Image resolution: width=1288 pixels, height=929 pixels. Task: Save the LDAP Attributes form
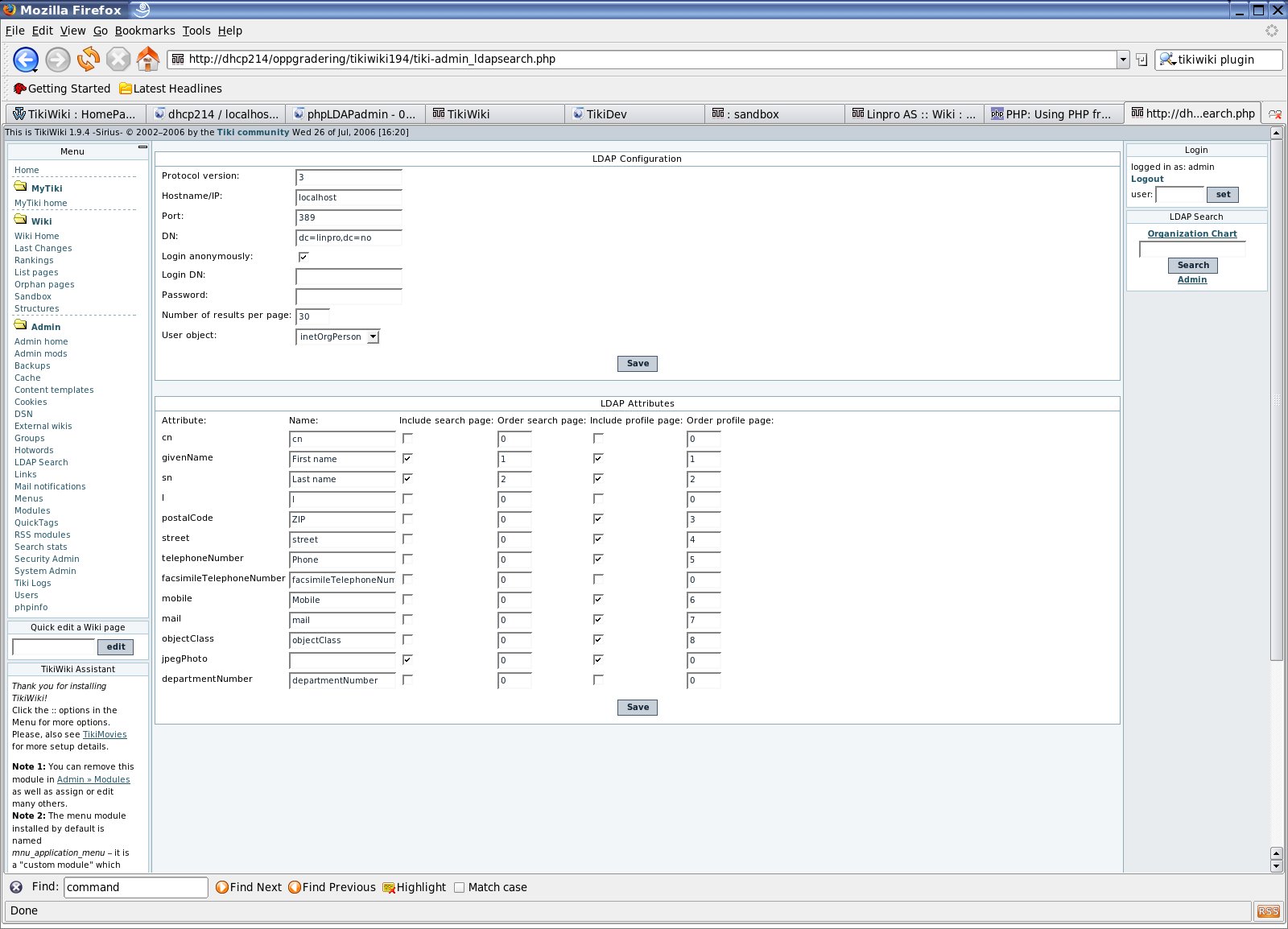point(638,708)
